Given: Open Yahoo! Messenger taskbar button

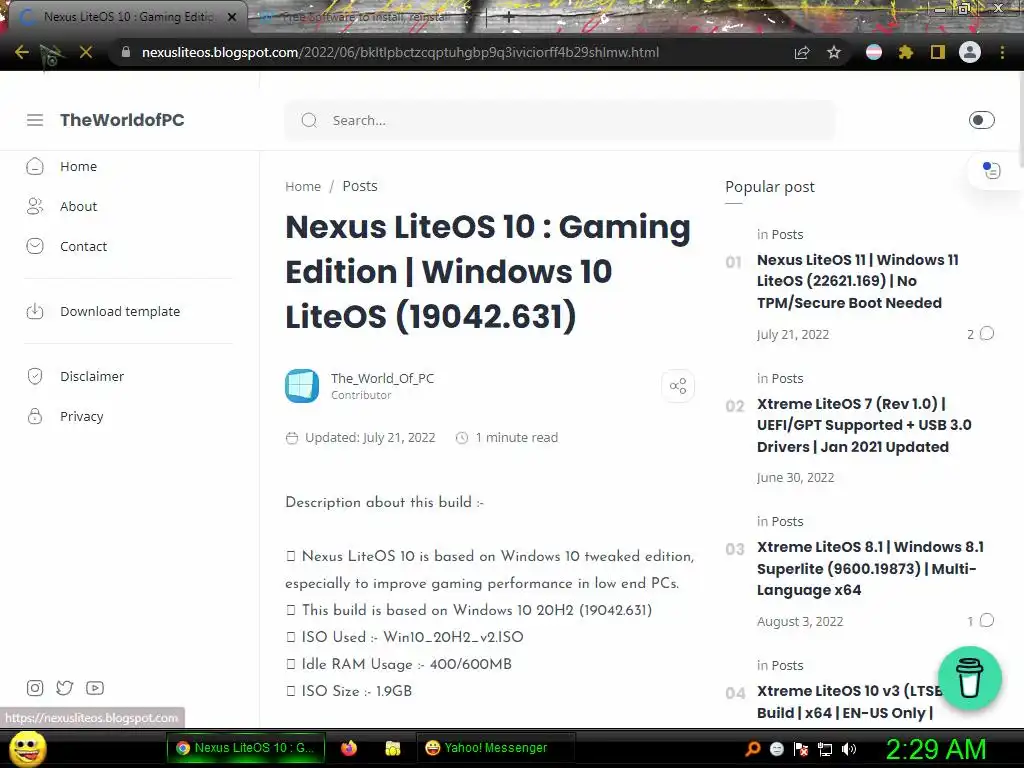Looking at the screenshot, I should click(495, 748).
